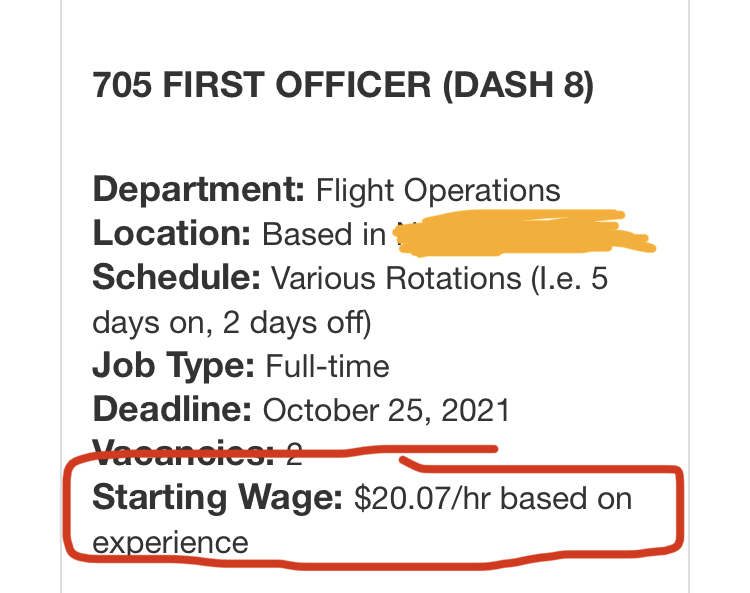Image resolution: width=750 pixels, height=593 pixels.
Task: Click the Deadline label
Action: point(172,409)
